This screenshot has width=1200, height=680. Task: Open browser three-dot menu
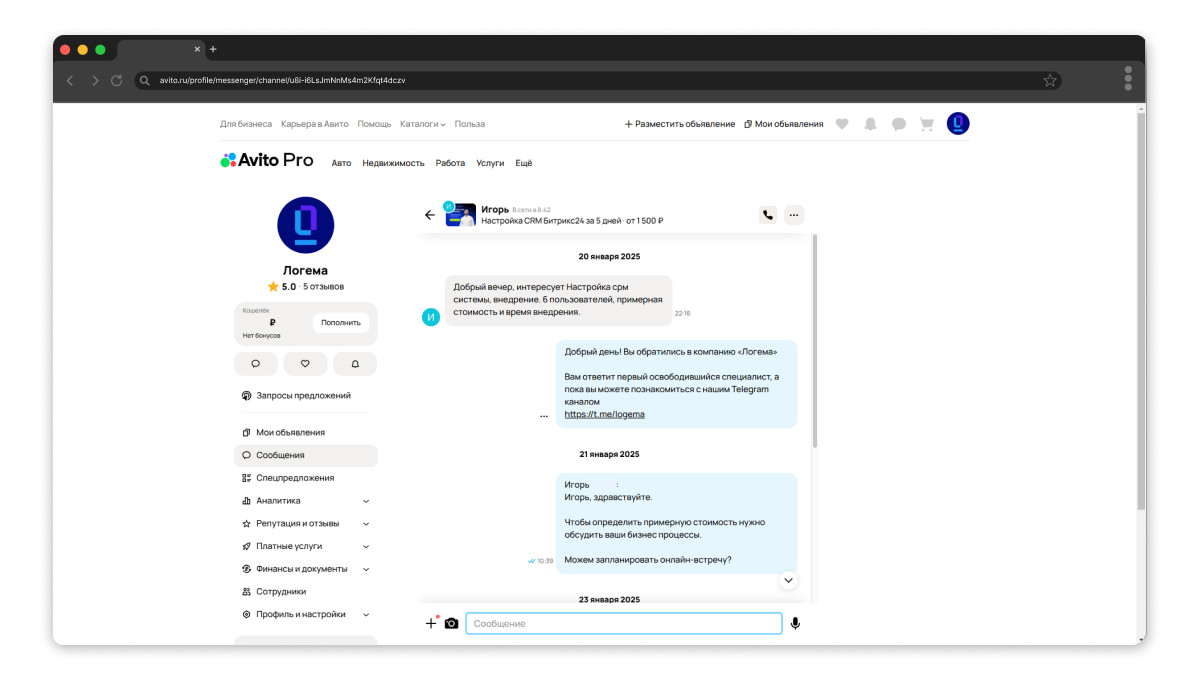click(1128, 78)
